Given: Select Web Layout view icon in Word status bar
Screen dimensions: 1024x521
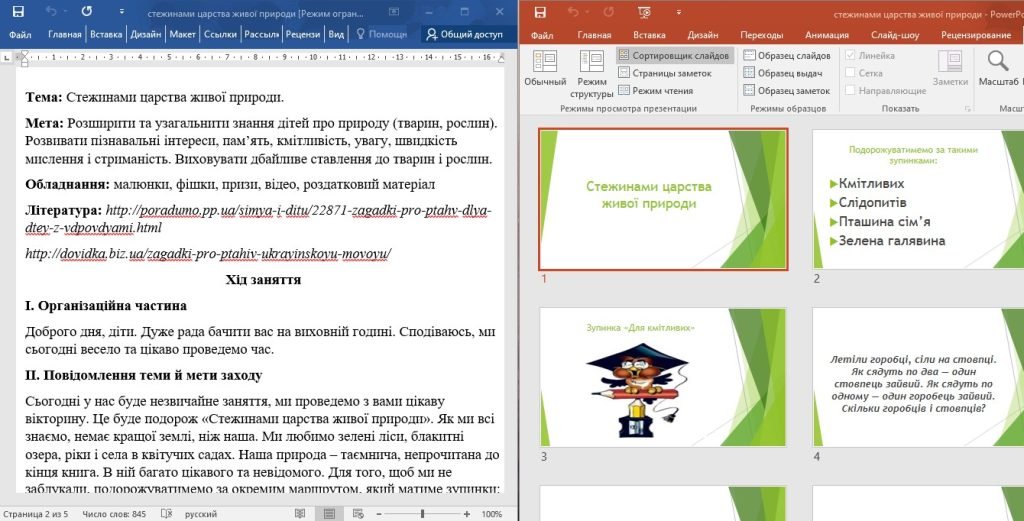Looking at the screenshot, I should coord(357,513).
